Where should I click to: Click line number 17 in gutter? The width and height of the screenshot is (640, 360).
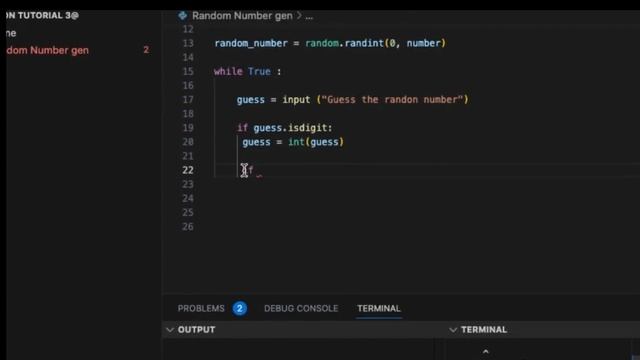pos(188,100)
